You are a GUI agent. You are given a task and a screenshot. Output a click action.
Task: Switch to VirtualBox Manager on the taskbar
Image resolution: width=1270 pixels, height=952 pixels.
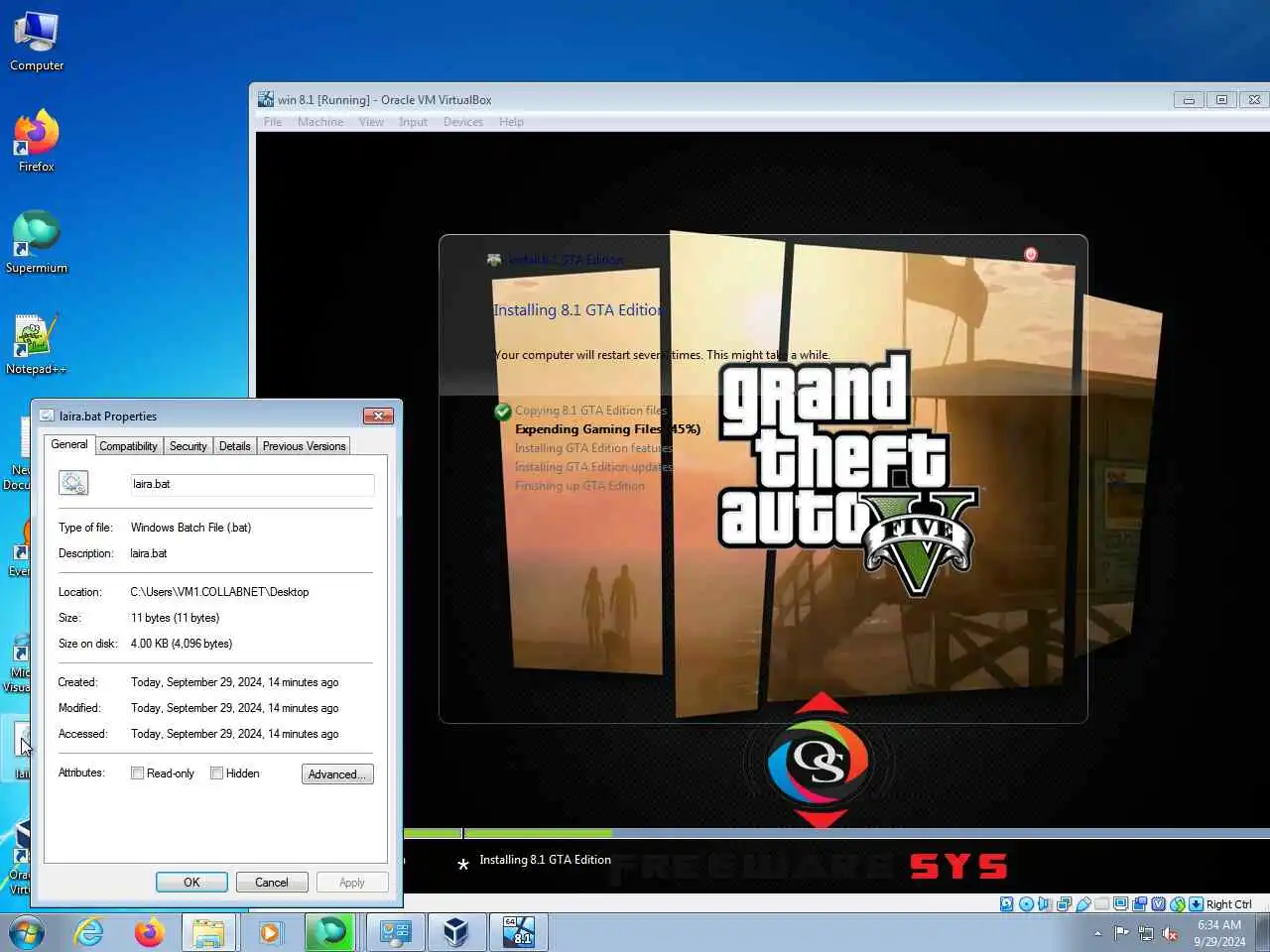coord(455,932)
